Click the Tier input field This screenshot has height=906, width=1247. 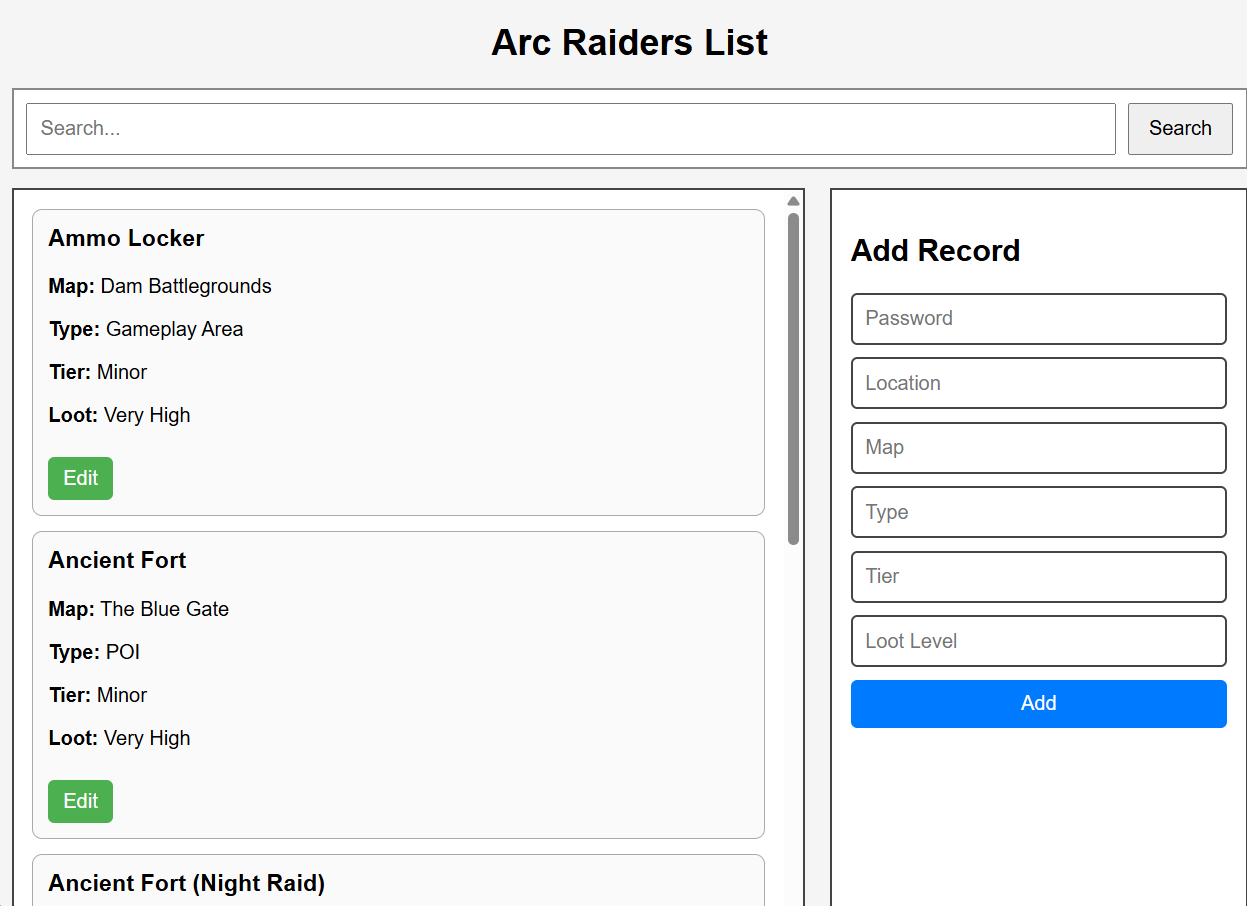tap(1038, 576)
